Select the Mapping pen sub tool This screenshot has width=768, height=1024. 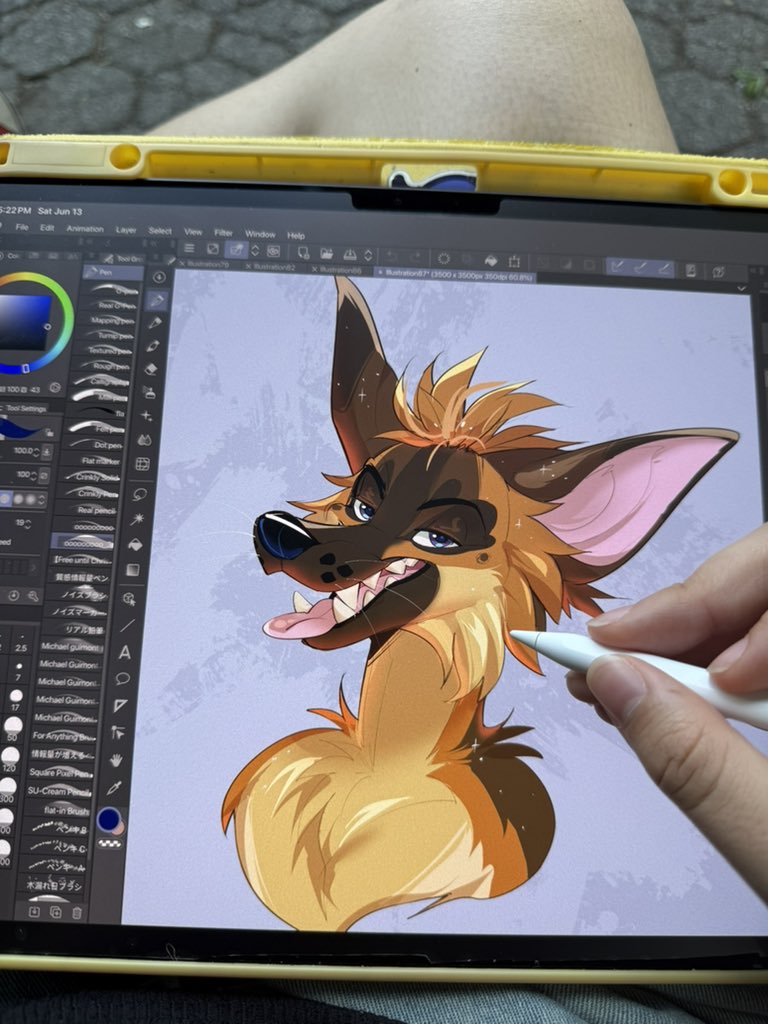110,319
